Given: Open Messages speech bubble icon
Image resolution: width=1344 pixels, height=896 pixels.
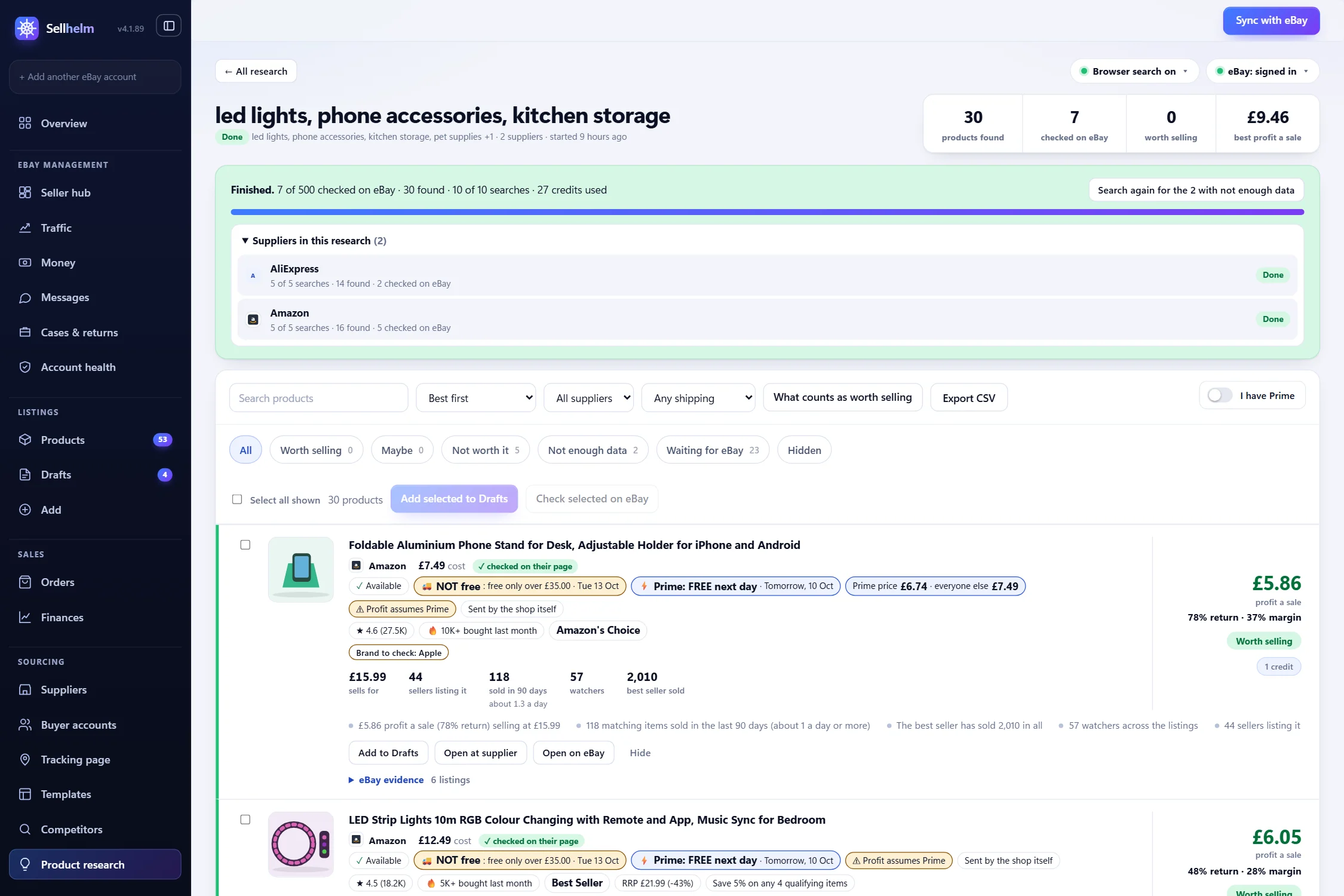Looking at the screenshot, I should click(25, 297).
